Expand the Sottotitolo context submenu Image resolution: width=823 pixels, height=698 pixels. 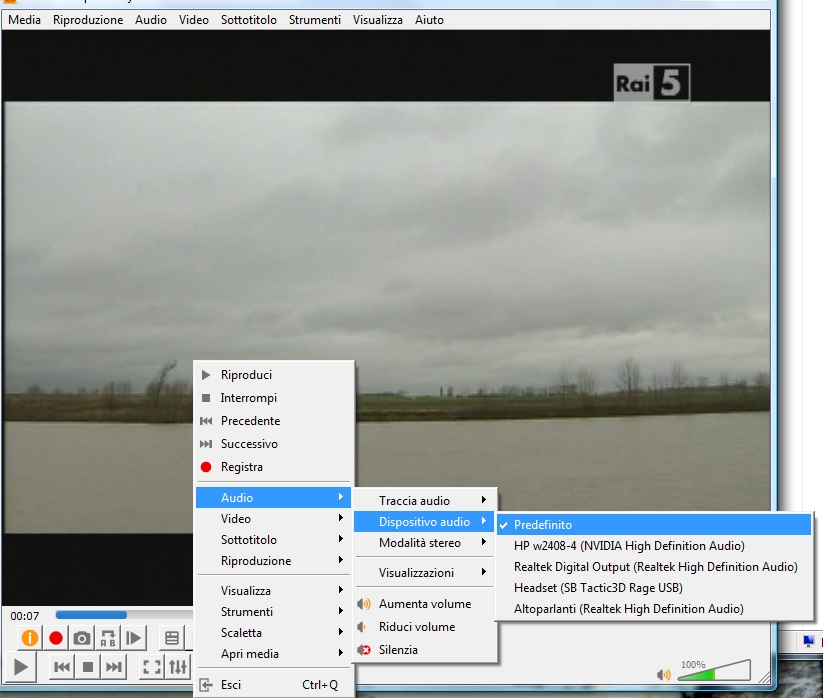tap(273, 540)
